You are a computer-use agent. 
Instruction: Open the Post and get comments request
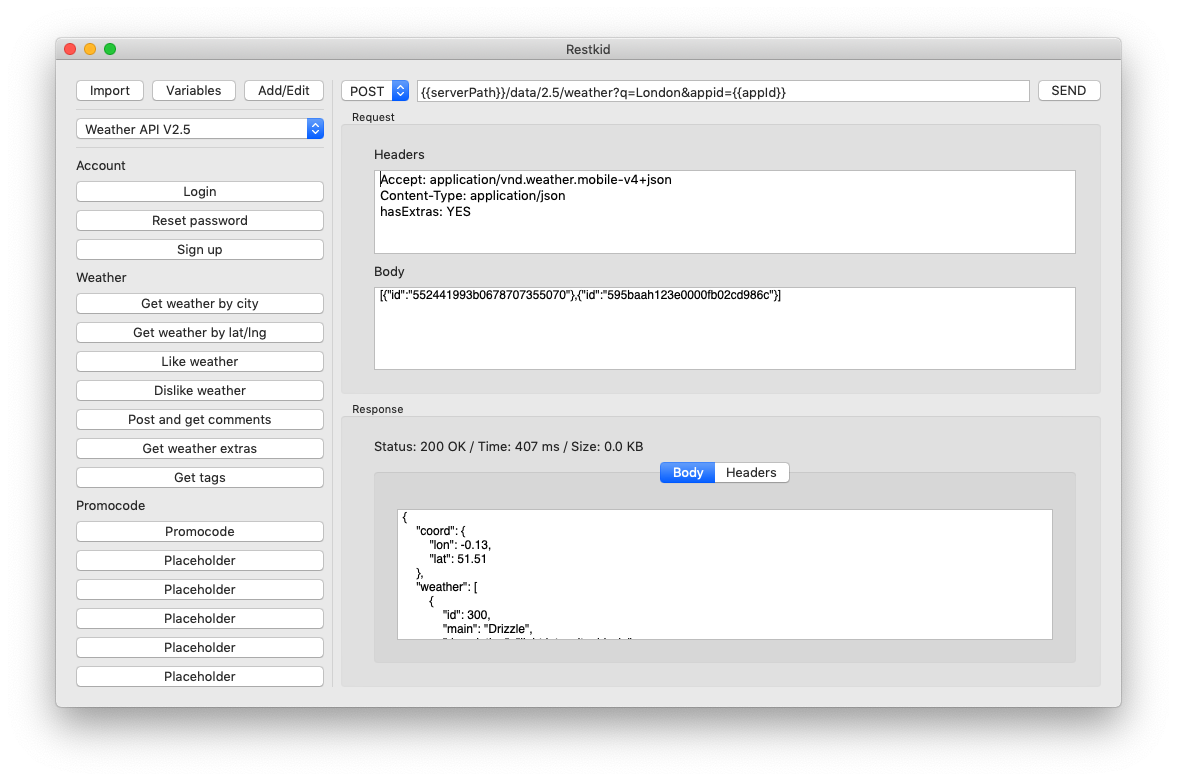(200, 420)
